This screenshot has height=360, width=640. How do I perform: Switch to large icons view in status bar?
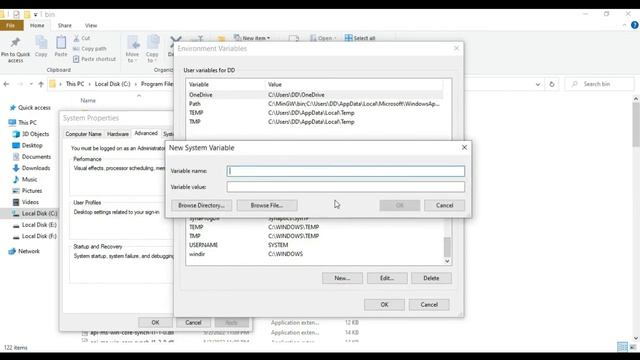point(633,347)
